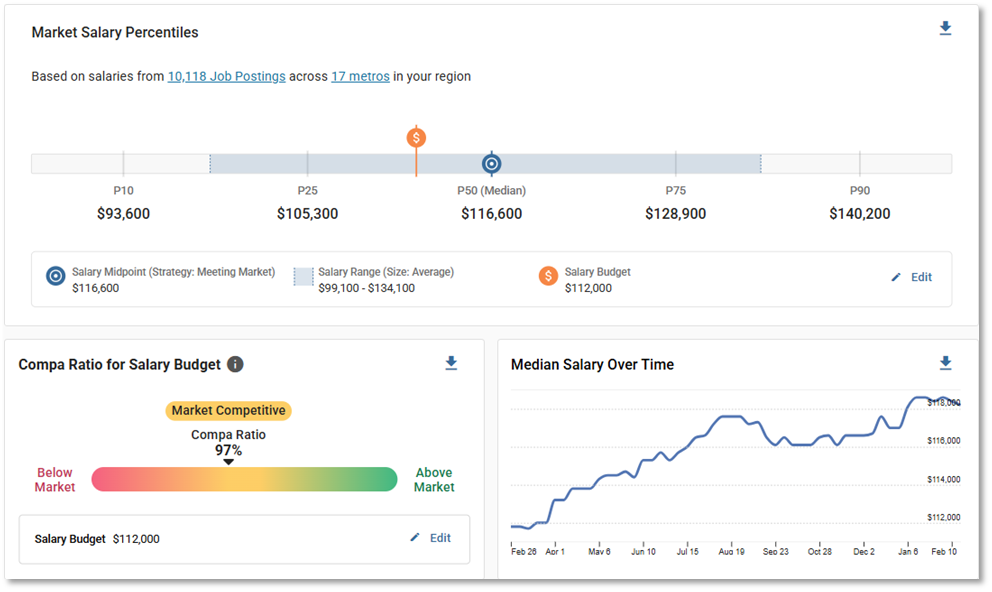Edit the Salary Budget in the Compa Ratio panel

tap(431, 538)
